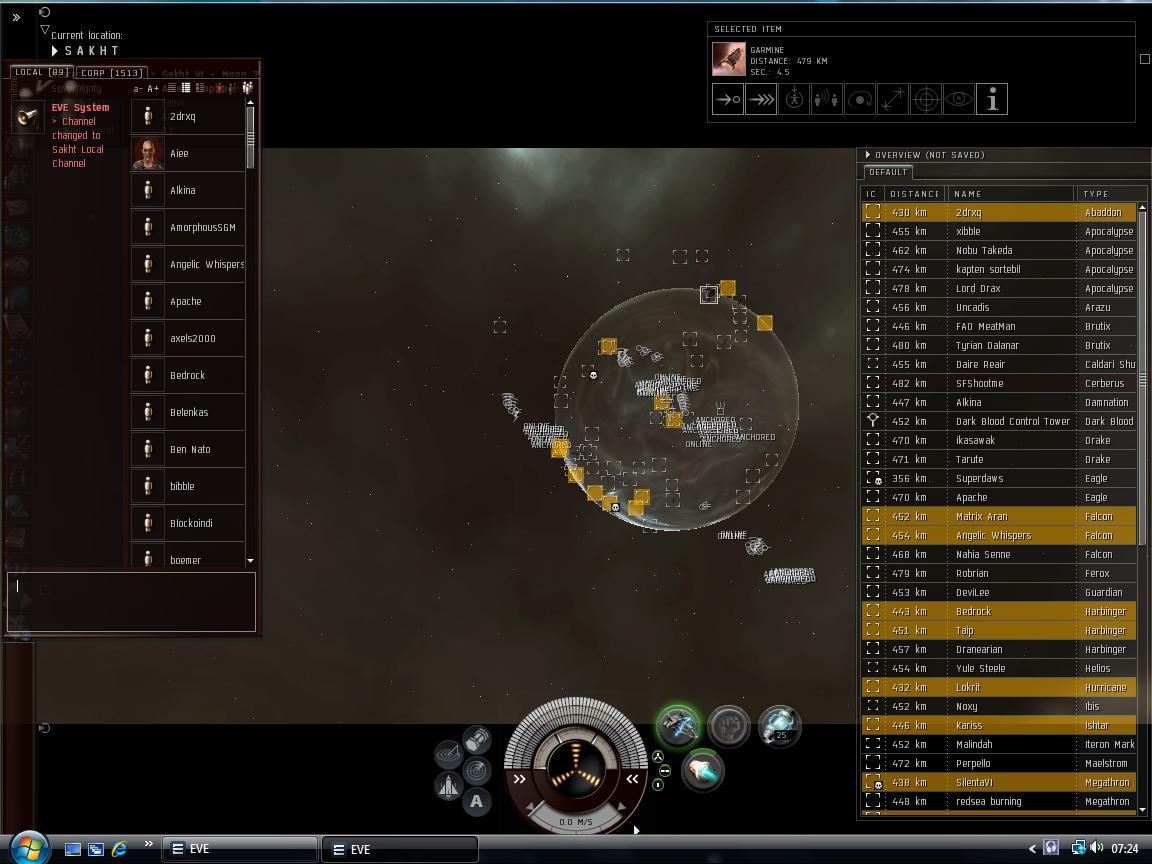Click the chat member list scrollbar
Image resolution: width=1152 pixels, height=864 pixels.
[251, 137]
